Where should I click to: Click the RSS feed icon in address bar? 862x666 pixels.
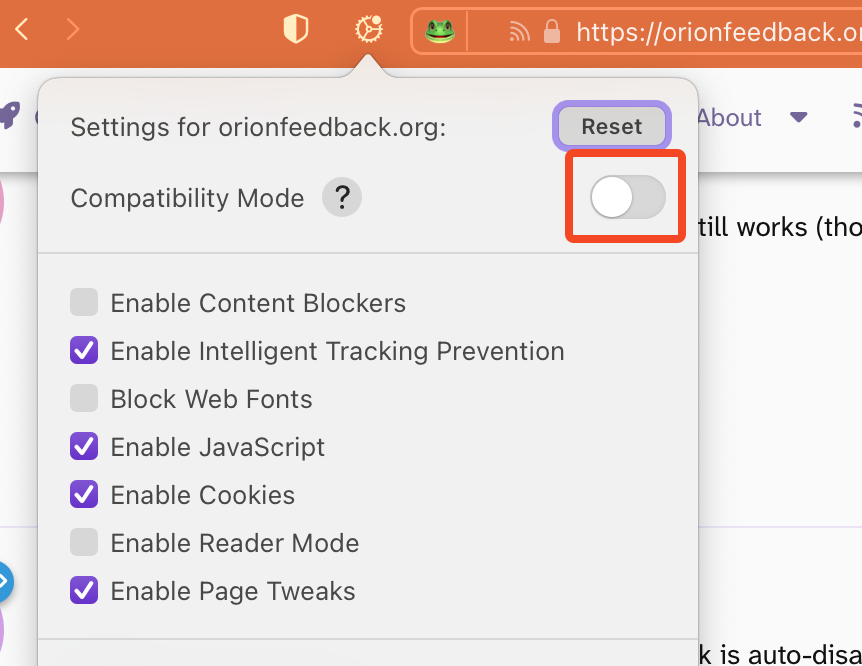pyautogui.click(x=518, y=33)
